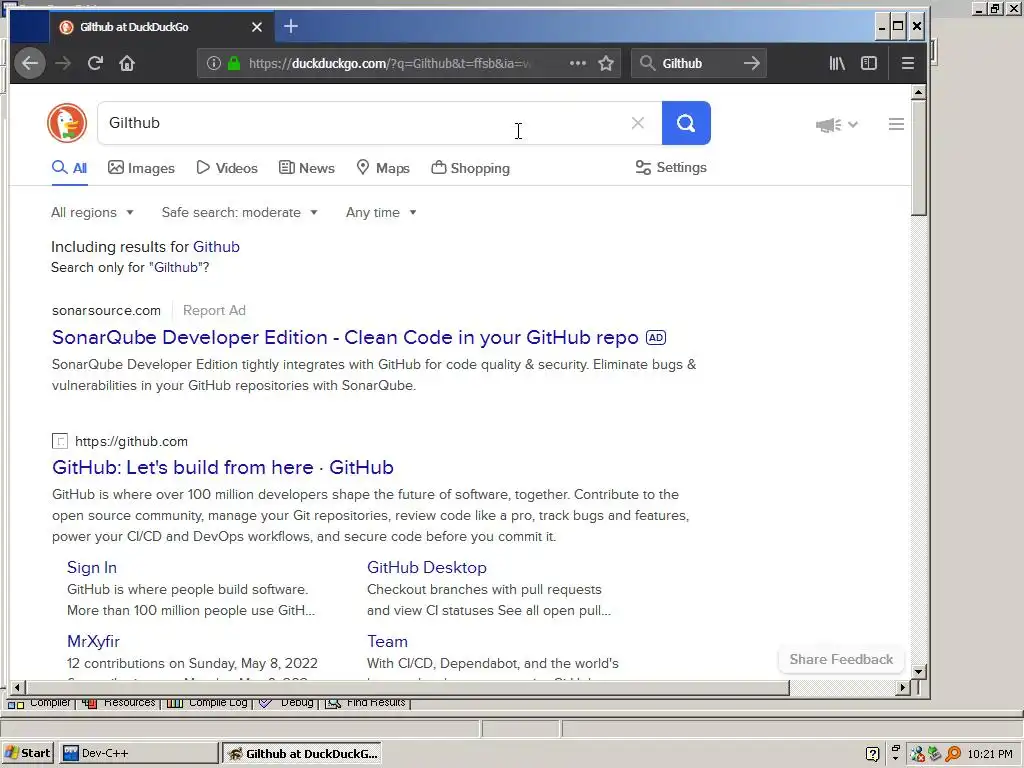Click the https://github.com URL text
This screenshot has height=768, width=1024.
(x=131, y=441)
